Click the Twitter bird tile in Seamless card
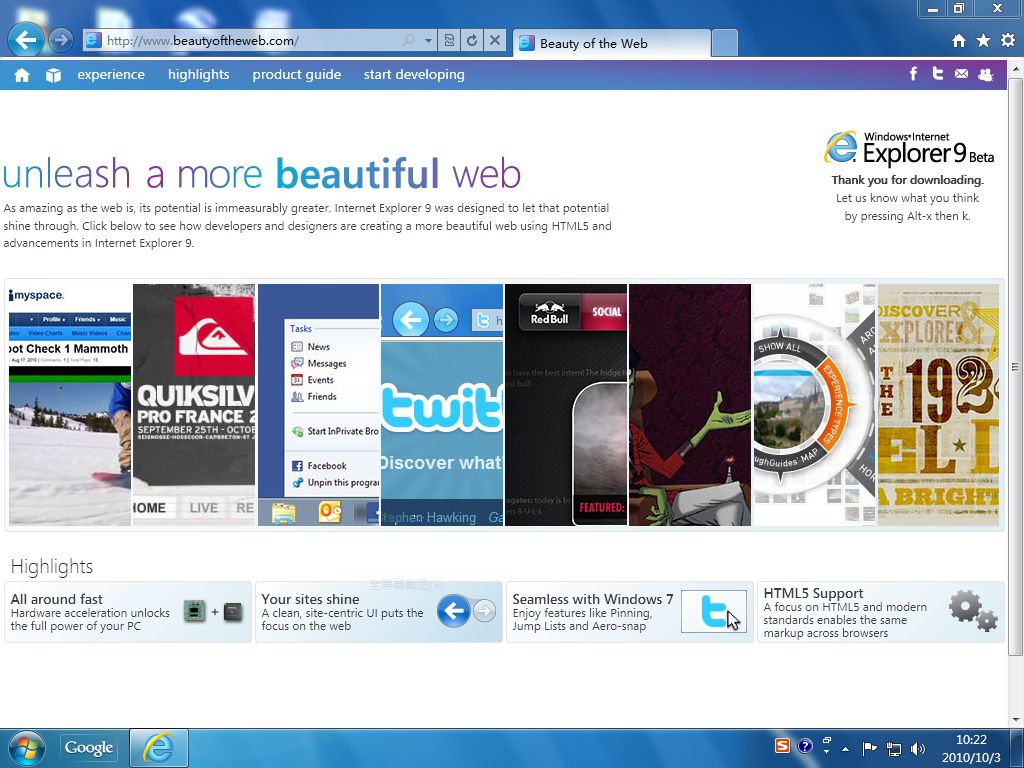 pos(714,612)
